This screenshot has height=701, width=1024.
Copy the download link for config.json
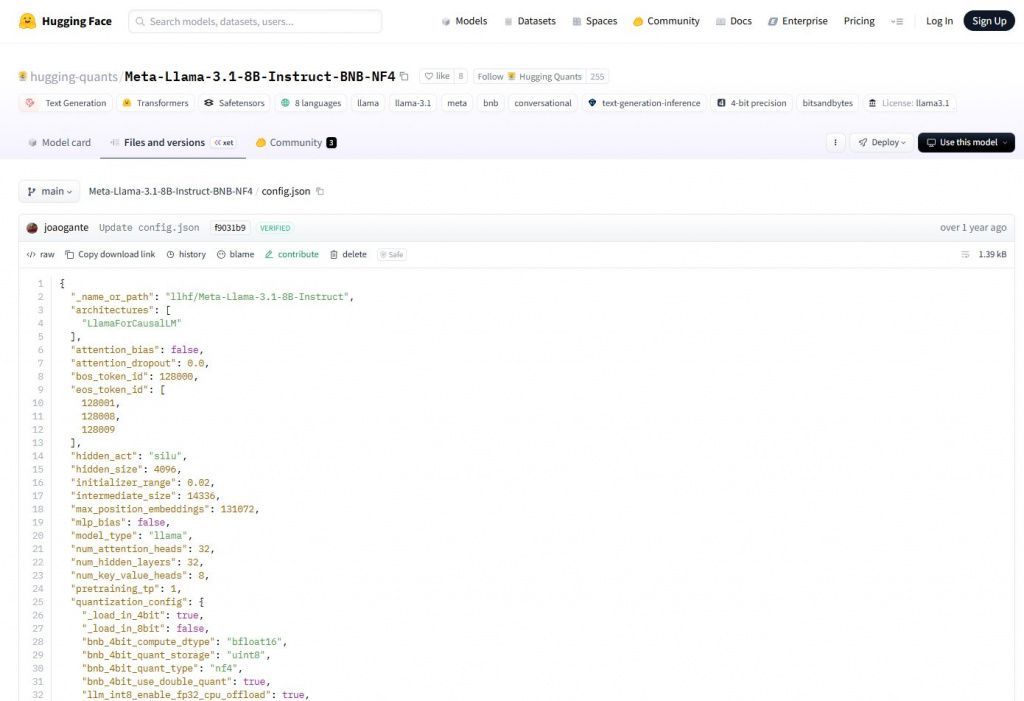(x=110, y=254)
